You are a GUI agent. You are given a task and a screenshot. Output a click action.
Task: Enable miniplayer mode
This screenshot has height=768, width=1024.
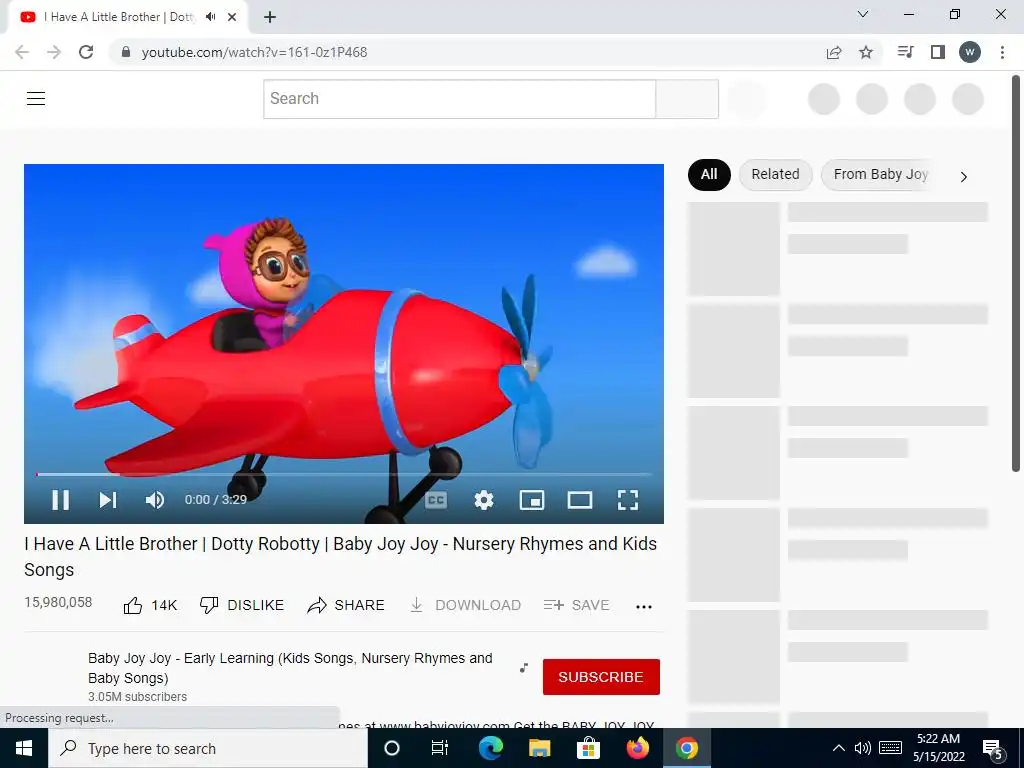[x=532, y=500]
